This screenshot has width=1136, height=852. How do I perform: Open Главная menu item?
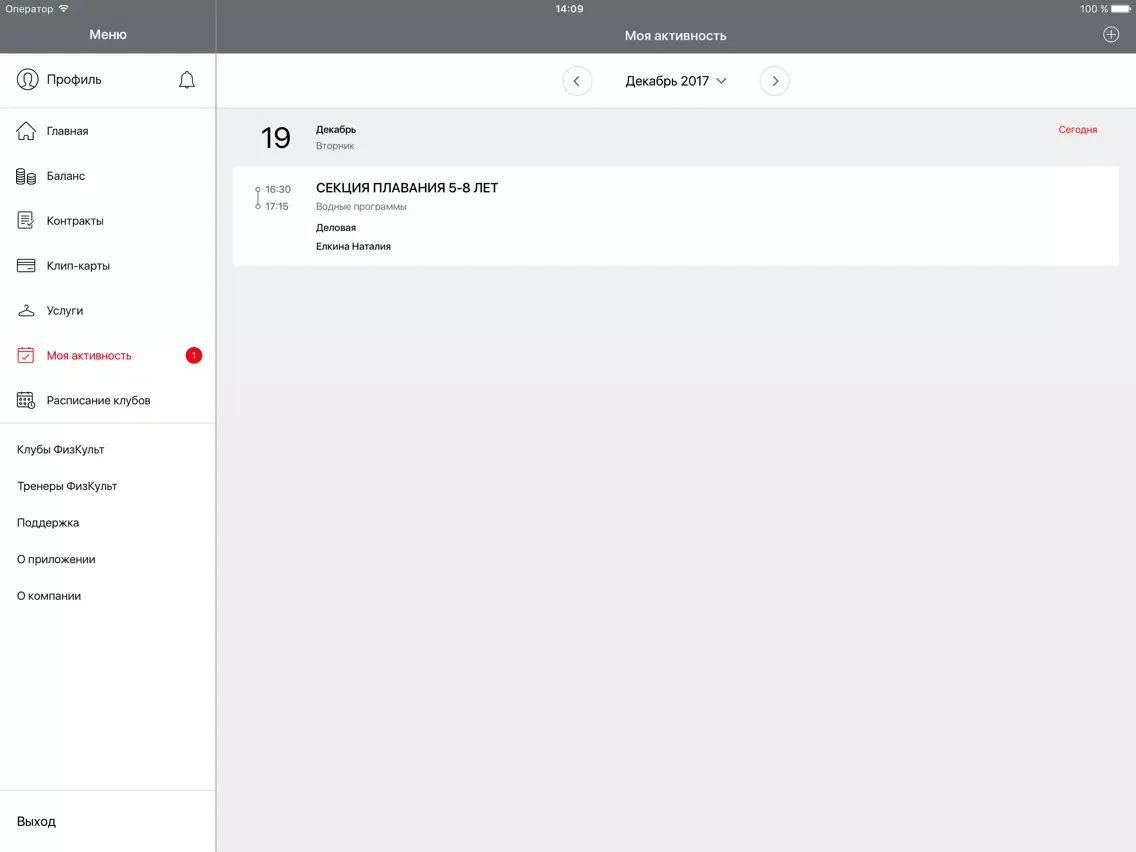tap(108, 131)
